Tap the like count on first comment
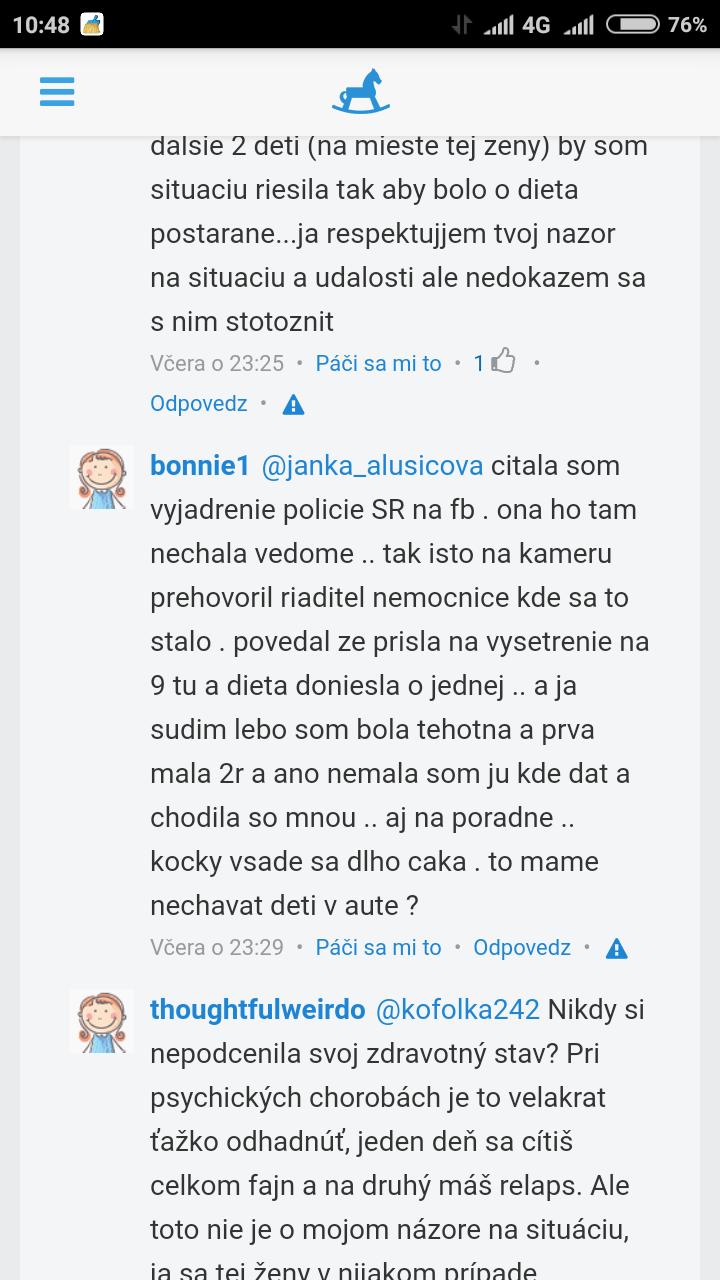The image size is (720, 1280). point(479,363)
